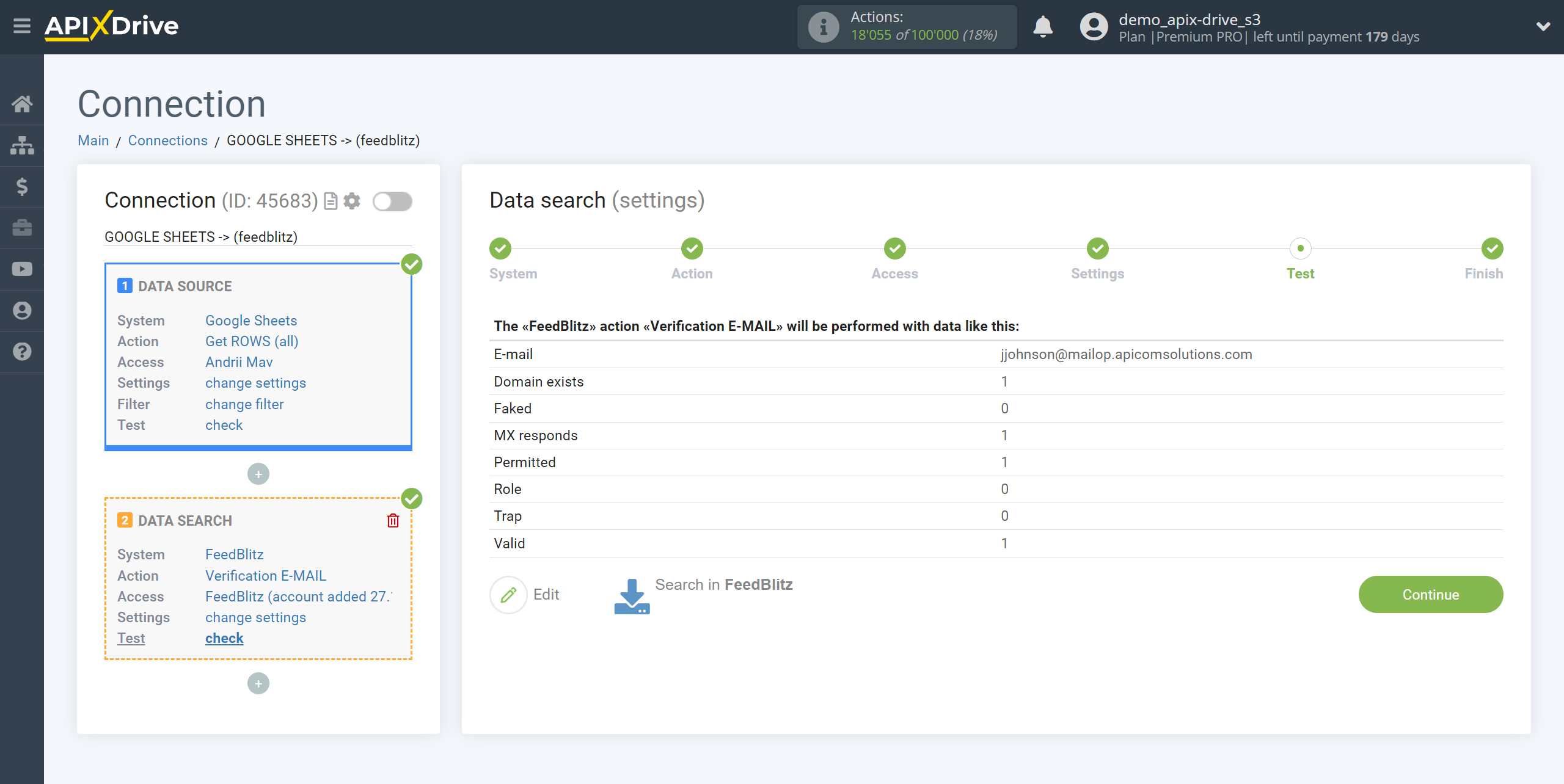Delete the Data Search block
1564x784 pixels.
[393, 520]
